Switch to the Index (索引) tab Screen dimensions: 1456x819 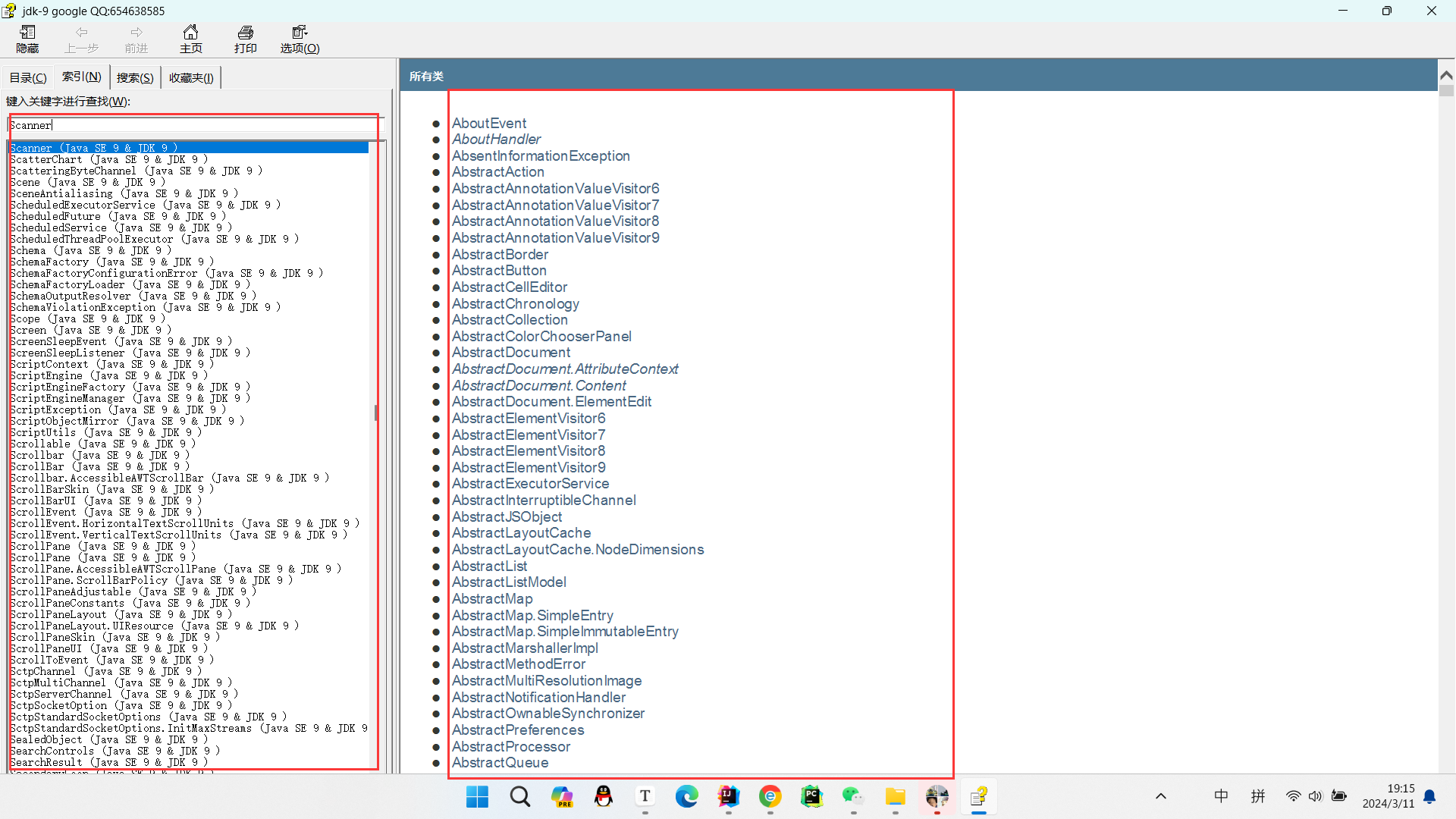point(81,77)
